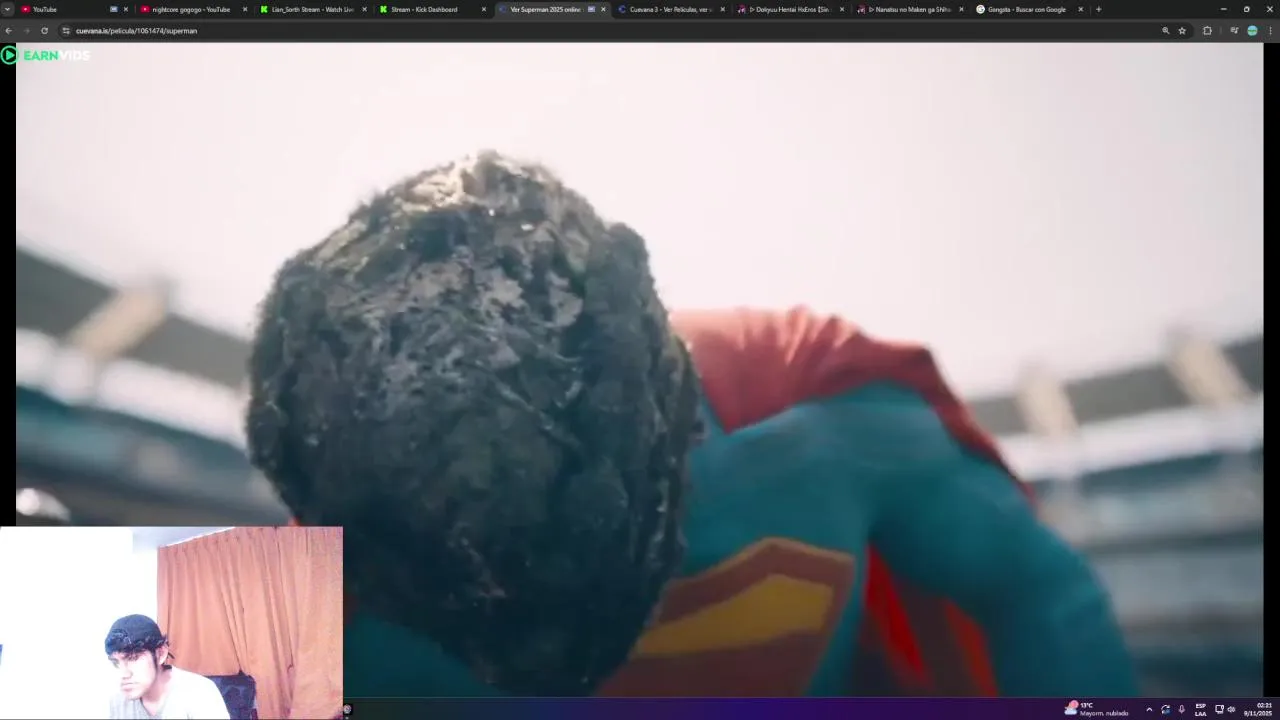Close the Stream - Kick Dashboard tab

[x=484, y=9]
